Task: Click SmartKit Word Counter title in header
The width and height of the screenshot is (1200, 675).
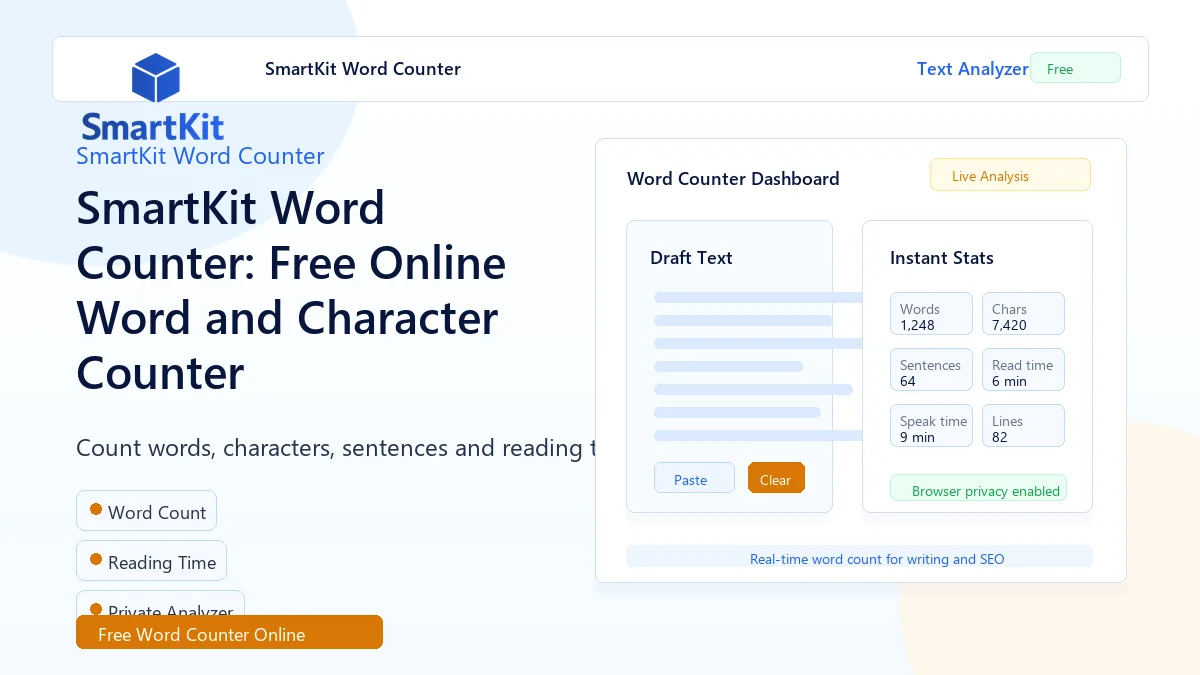Action: coord(363,69)
